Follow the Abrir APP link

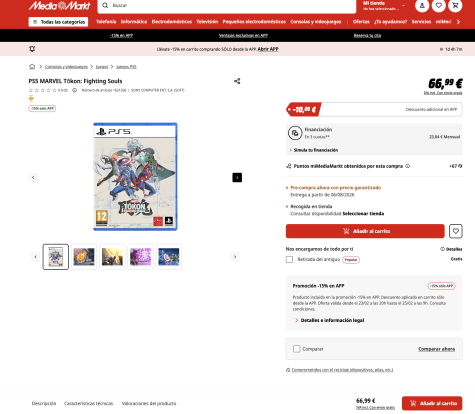(x=268, y=49)
